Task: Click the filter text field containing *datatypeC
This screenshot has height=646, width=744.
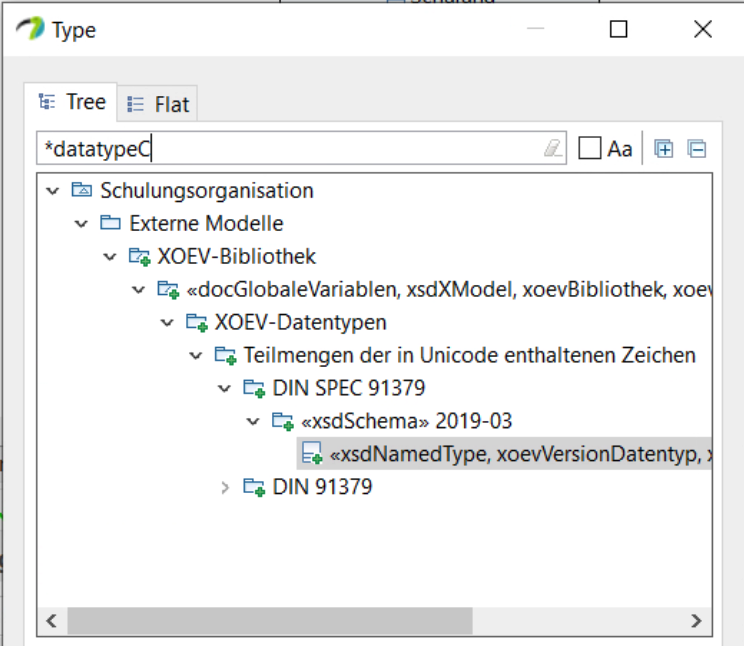Action: tap(301, 149)
